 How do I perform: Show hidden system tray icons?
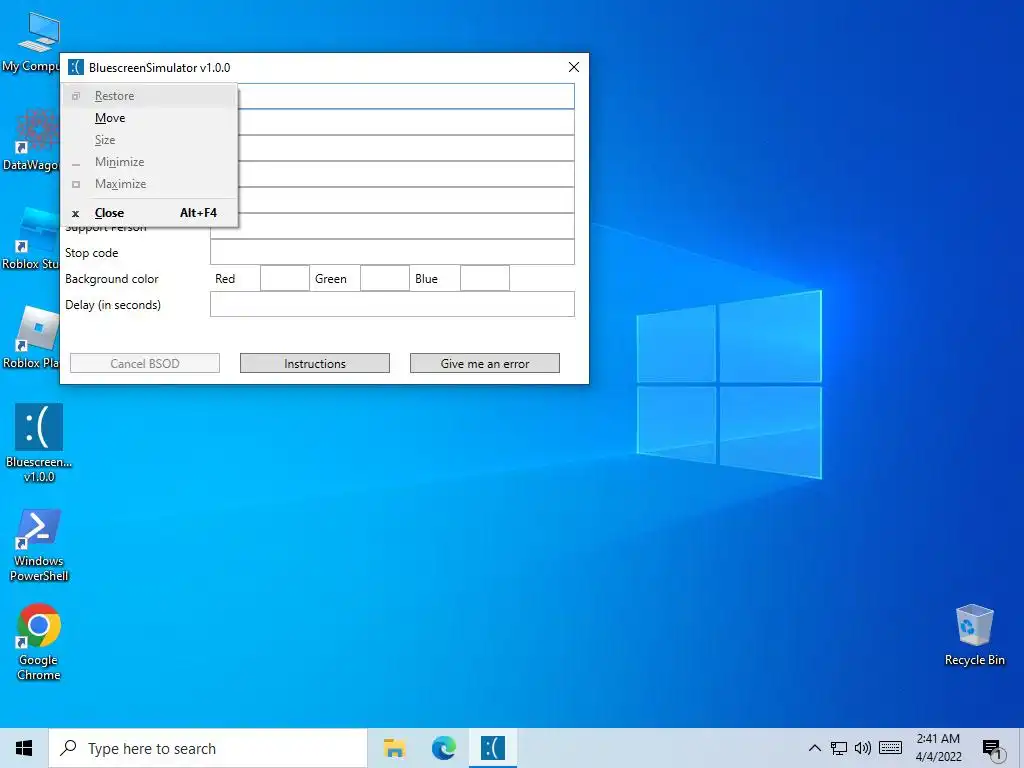tap(814, 748)
